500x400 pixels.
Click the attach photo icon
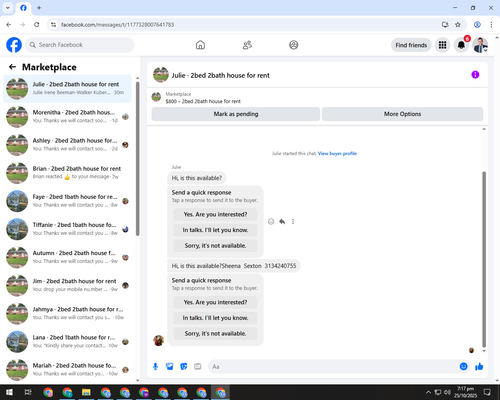tap(170, 367)
